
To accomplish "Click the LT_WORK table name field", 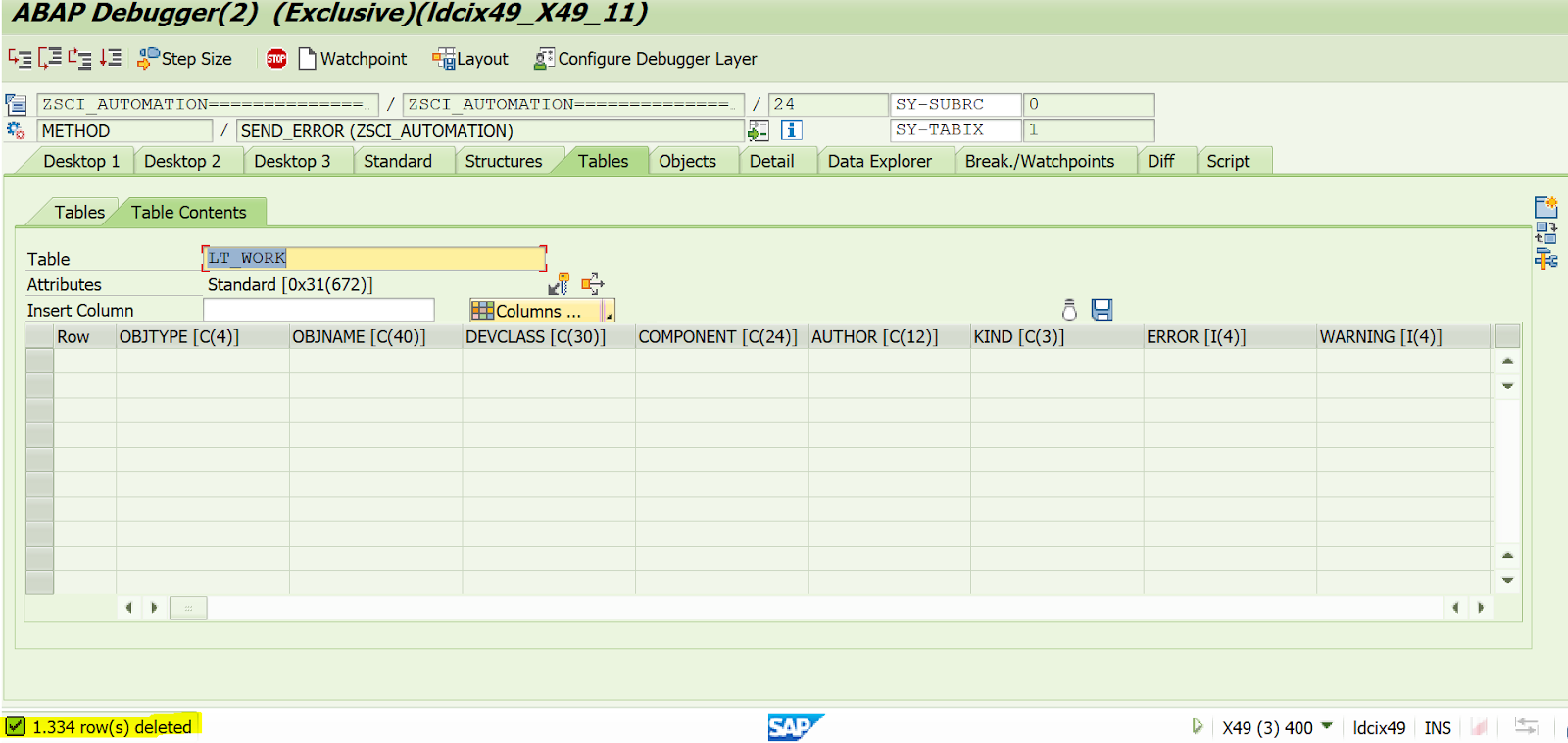I will point(373,258).
